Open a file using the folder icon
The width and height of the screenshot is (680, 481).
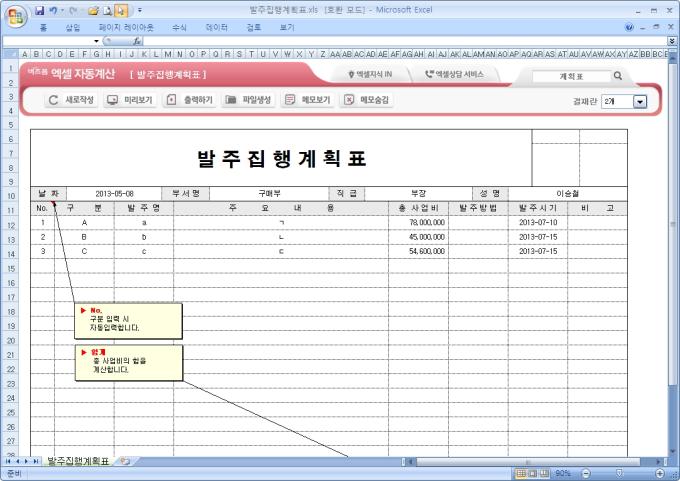tap(93, 10)
